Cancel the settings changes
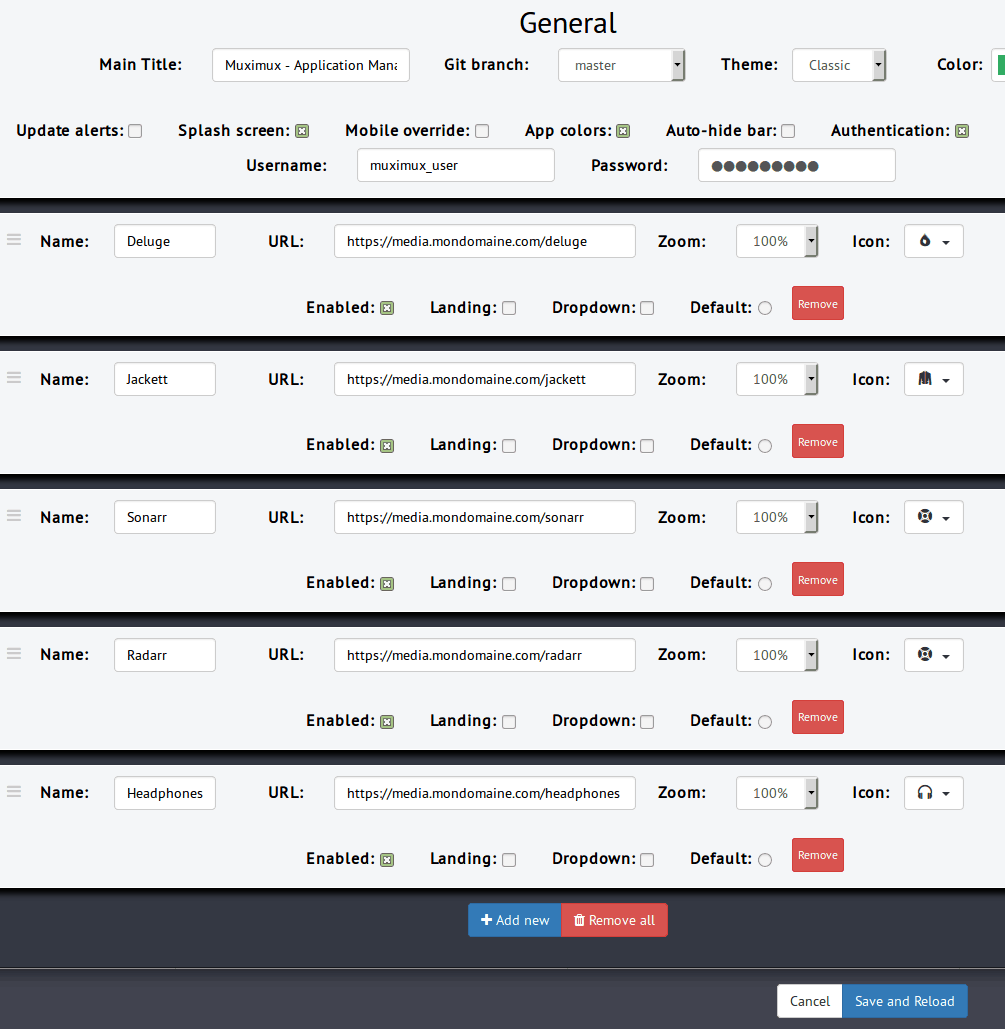Viewport: 1005px width, 1029px height. [809, 1001]
